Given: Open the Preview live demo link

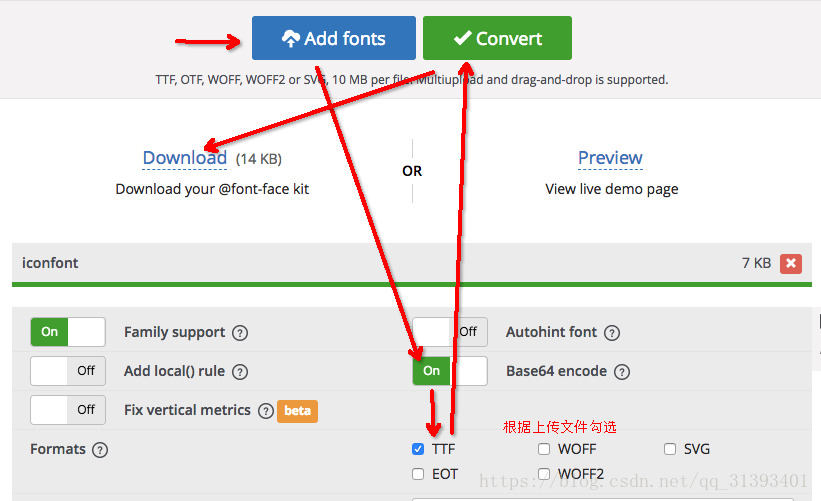Looking at the screenshot, I should pyautogui.click(x=610, y=158).
